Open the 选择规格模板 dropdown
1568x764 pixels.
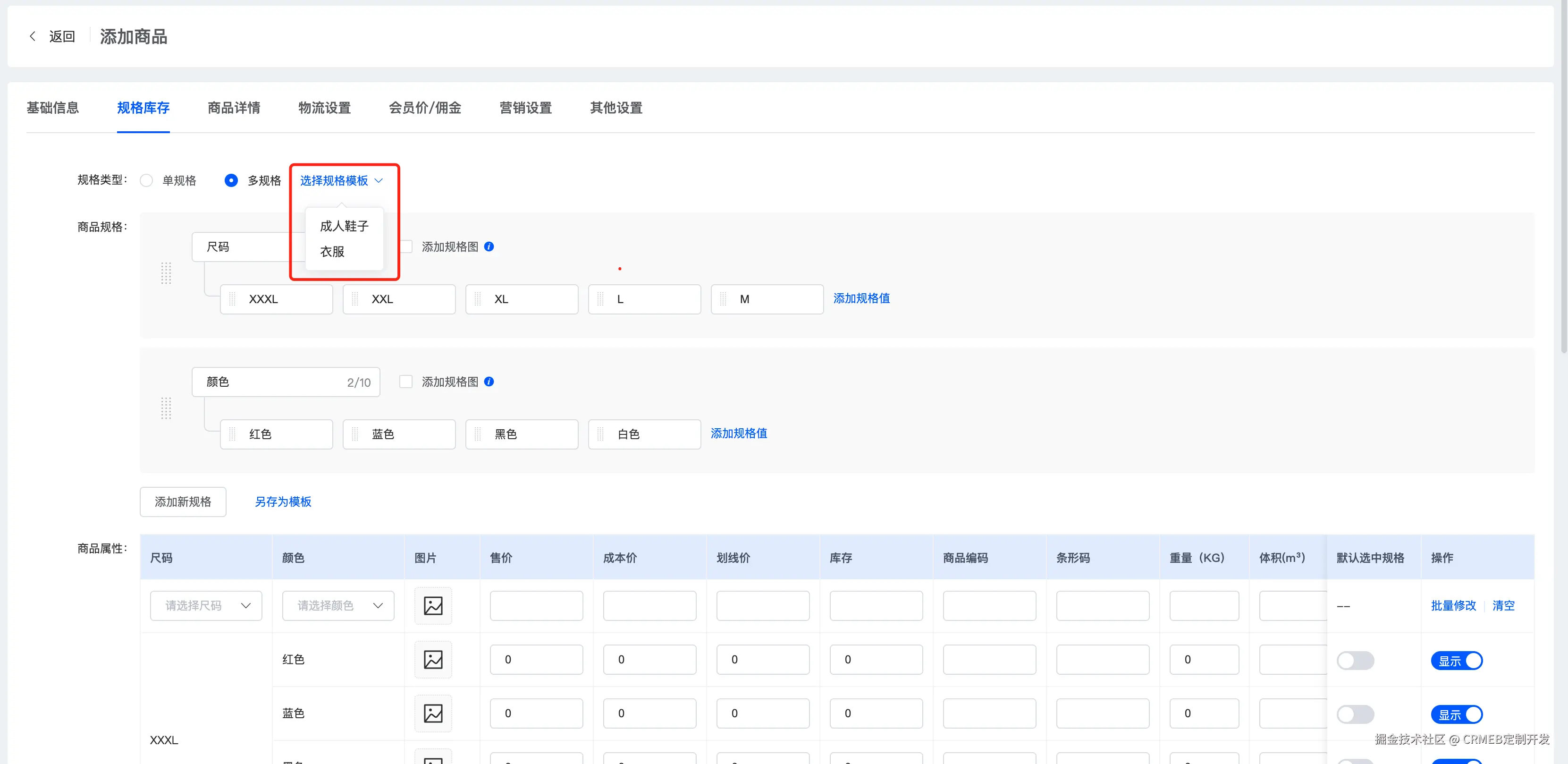[x=341, y=181]
